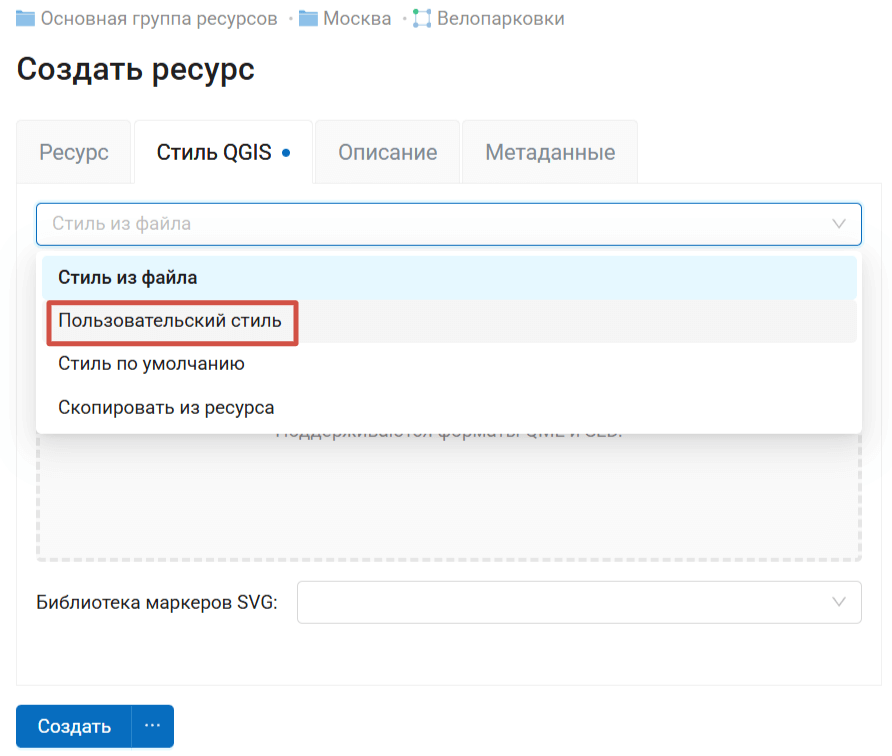
Task: Click the chevron arrow in the style type selector
Action: (839, 224)
